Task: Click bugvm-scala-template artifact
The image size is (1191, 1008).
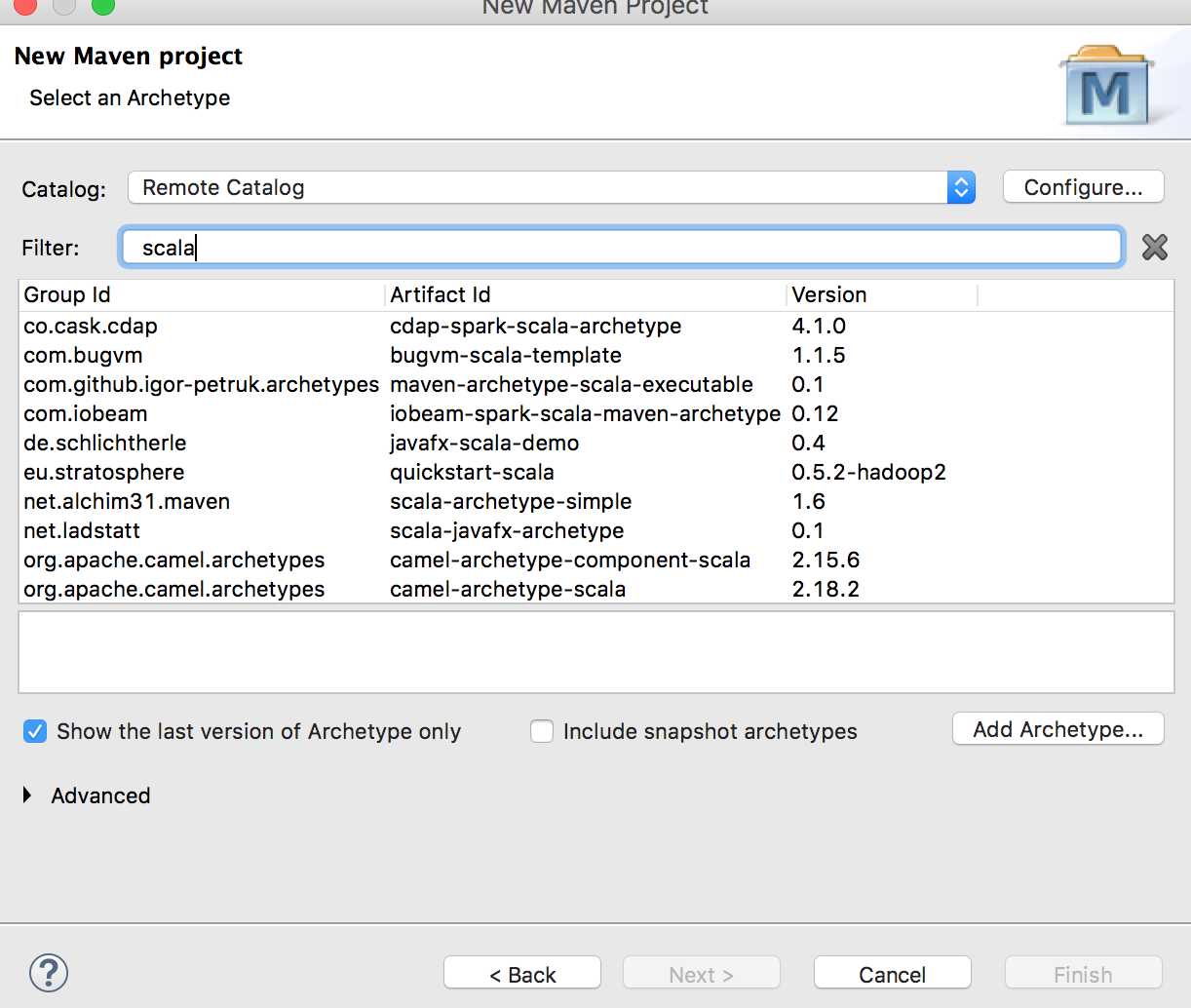Action: [x=506, y=355]
